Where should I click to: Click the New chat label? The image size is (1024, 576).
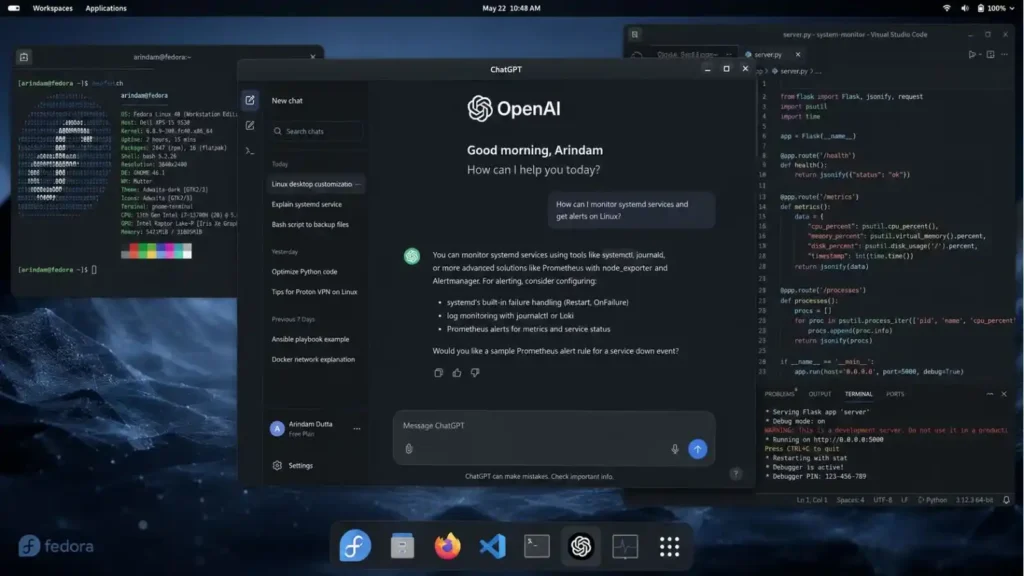click(x=287, y=101)
